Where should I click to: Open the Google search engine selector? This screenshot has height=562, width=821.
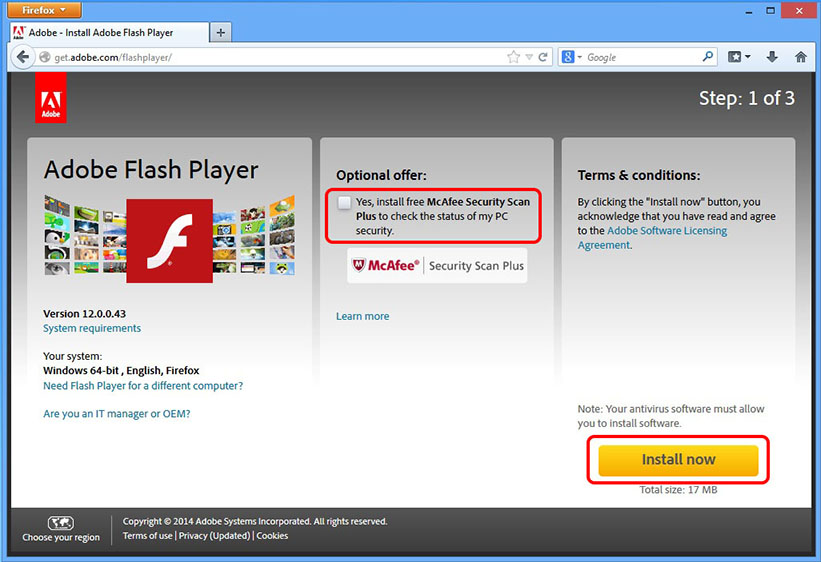[572, 57]
